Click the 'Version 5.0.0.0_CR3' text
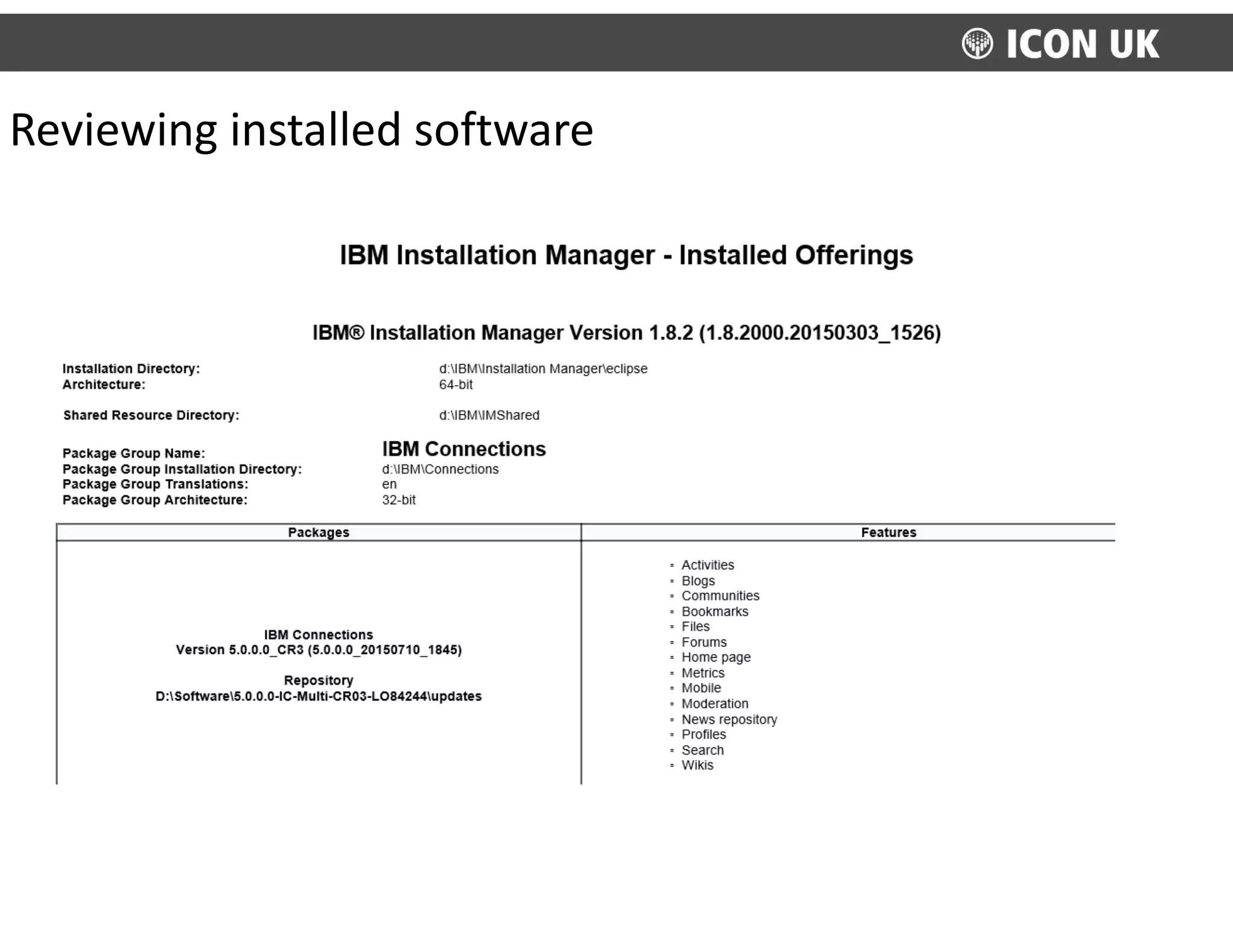 tap(318, 650)
